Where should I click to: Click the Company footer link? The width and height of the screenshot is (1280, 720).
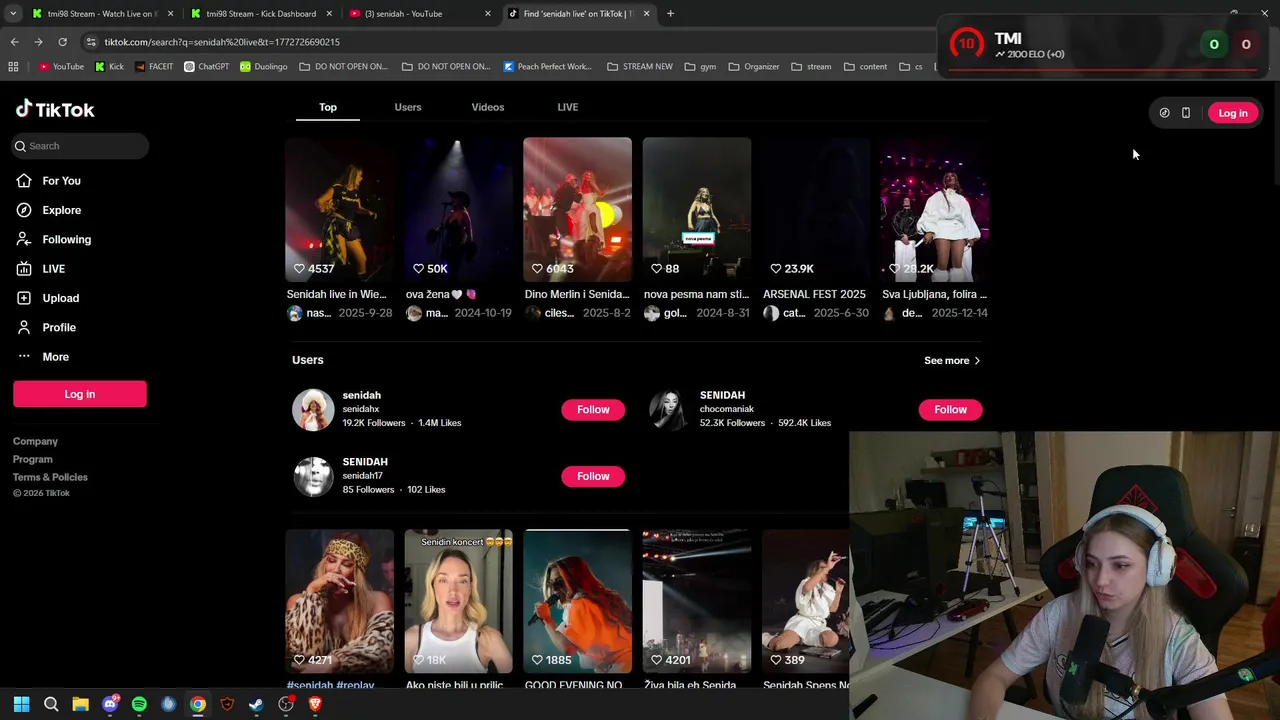(x=35, y=442)
